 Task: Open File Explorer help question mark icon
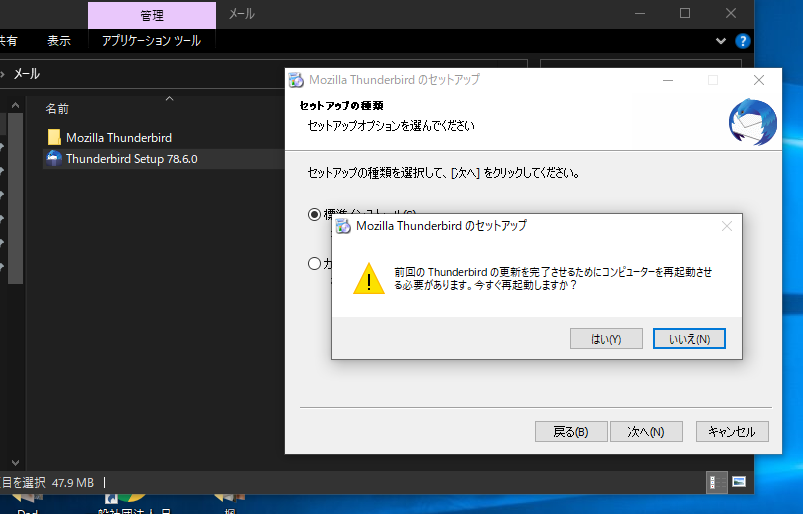point(743,41)
